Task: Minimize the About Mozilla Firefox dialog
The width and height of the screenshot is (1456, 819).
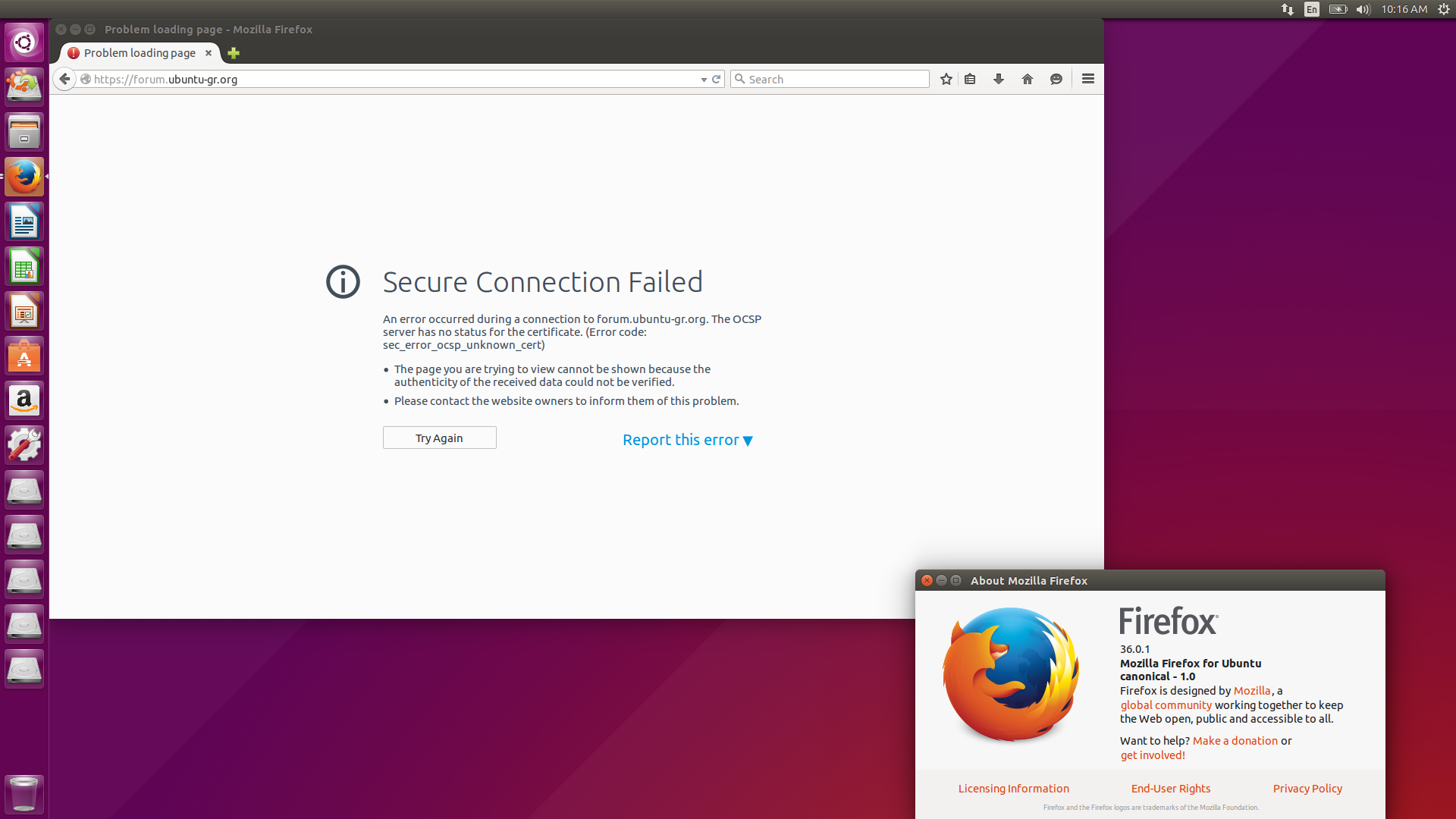Action: (x=941, y=580)
